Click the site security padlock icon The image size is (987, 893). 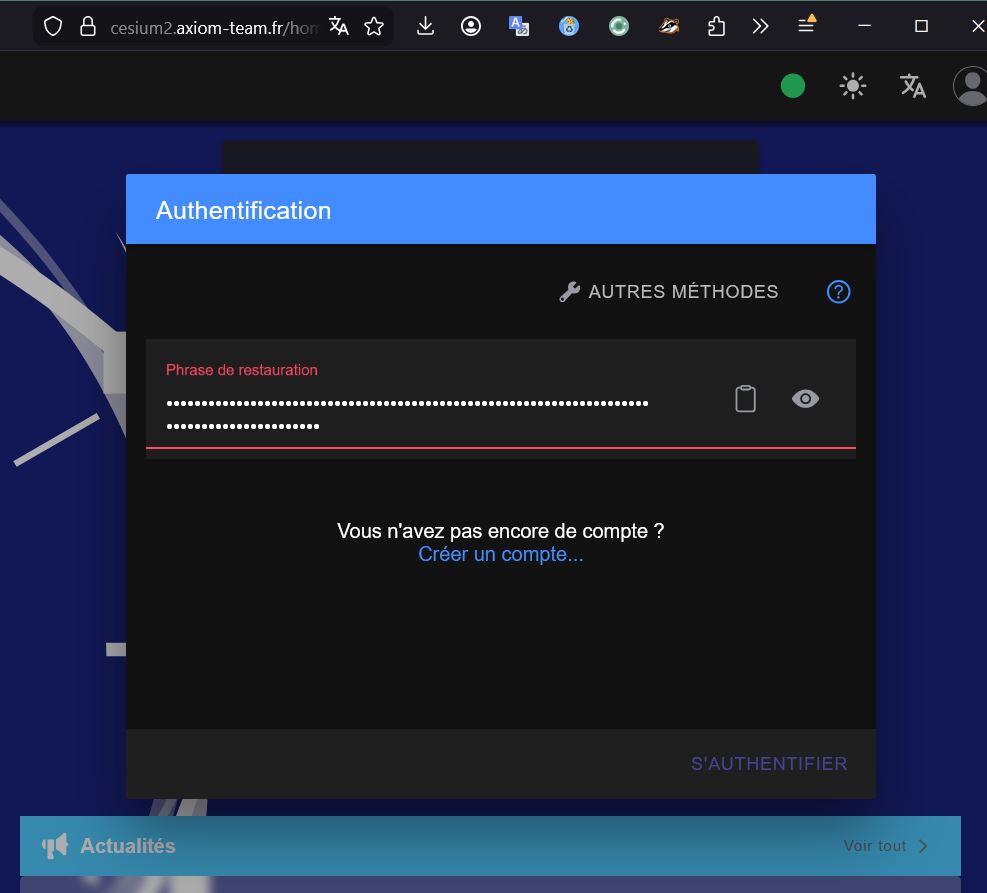(88, 26)
